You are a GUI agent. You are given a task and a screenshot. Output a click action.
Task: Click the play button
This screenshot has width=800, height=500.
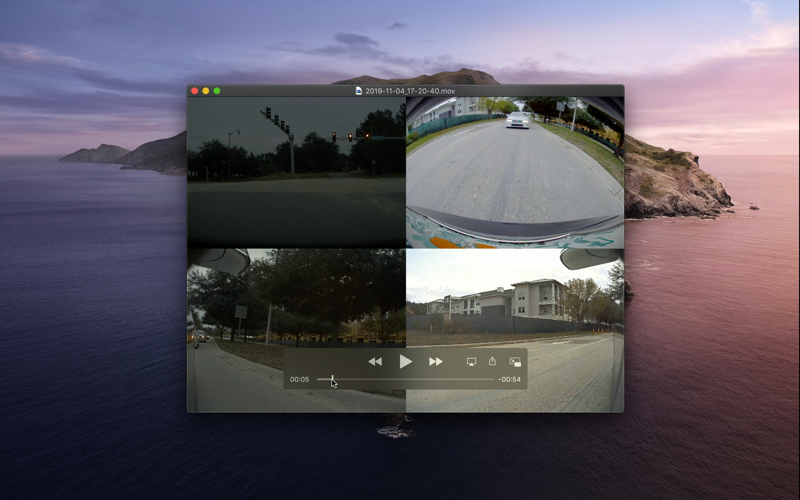pyautogui.click(x=406, y=362)
